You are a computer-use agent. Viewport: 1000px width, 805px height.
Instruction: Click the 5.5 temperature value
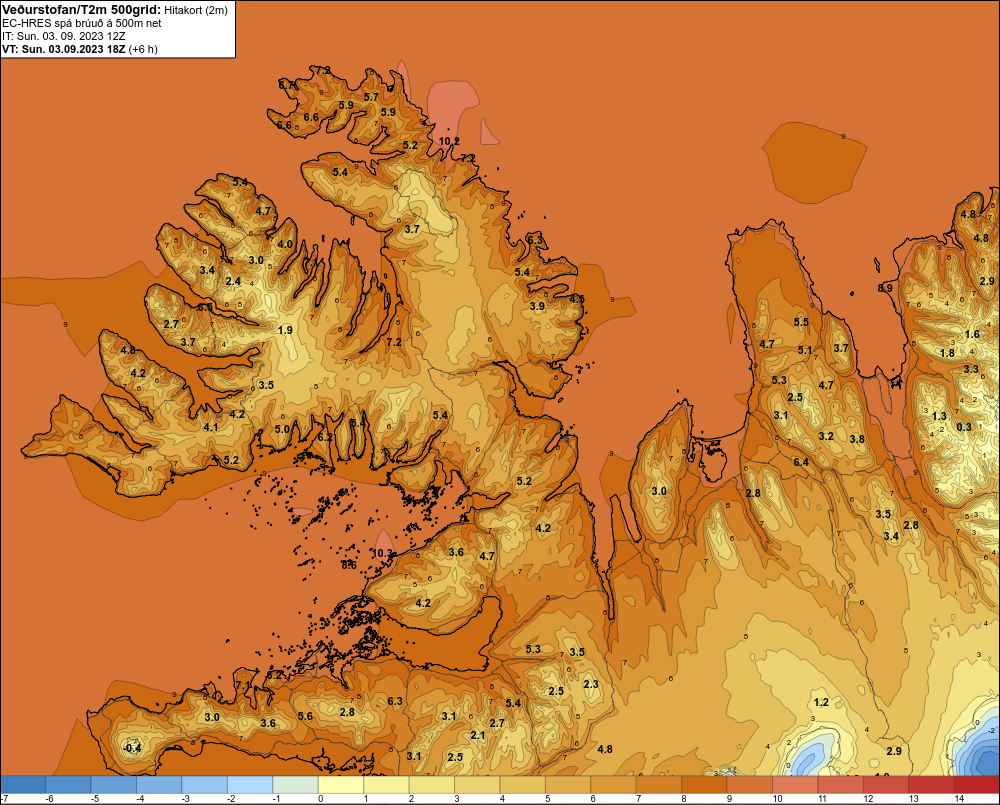(x=801, y=322)
